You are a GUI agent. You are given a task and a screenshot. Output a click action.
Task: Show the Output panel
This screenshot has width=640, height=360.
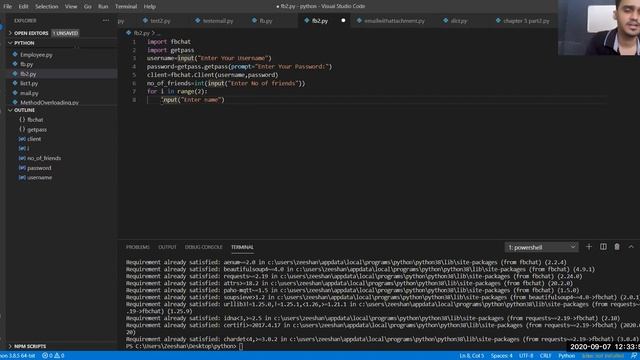point(167,247)
